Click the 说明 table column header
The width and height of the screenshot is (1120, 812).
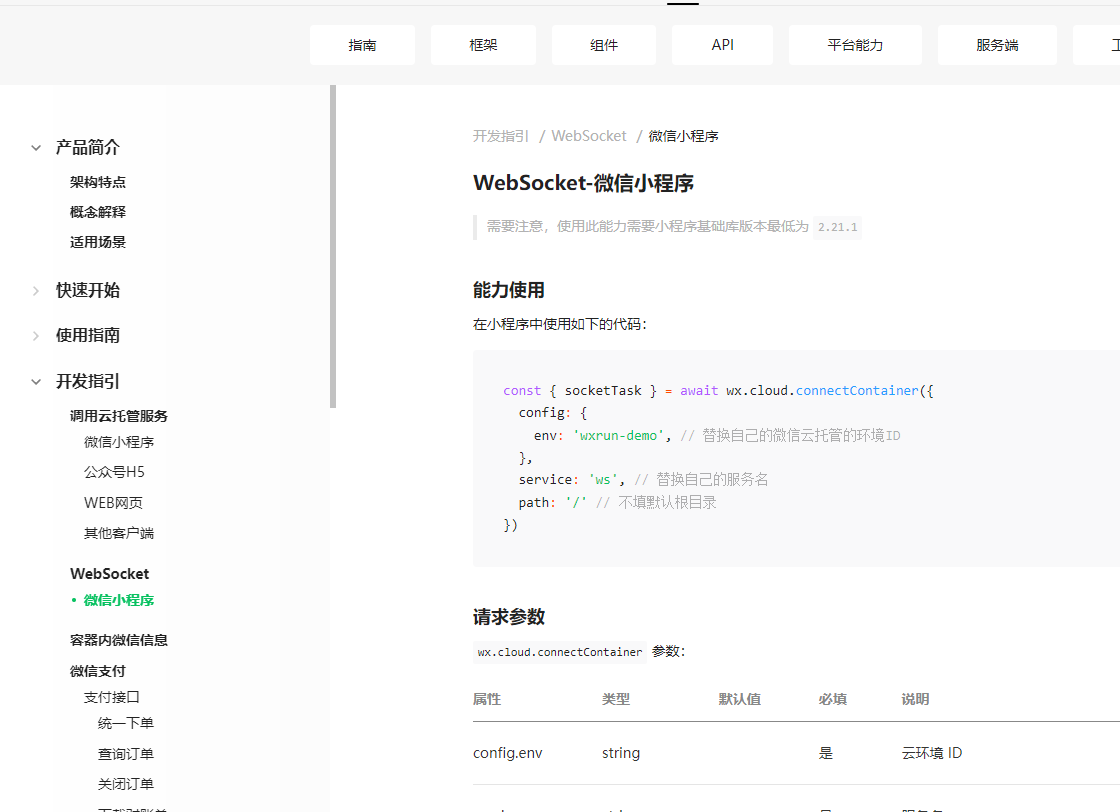[915, 699]
